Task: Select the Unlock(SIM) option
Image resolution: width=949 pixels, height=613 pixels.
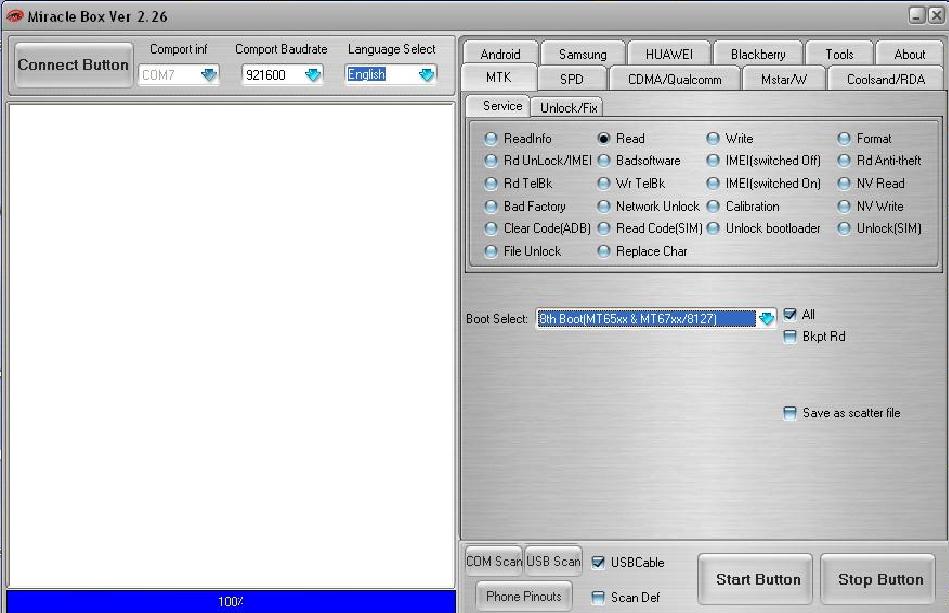Action: 879,228
